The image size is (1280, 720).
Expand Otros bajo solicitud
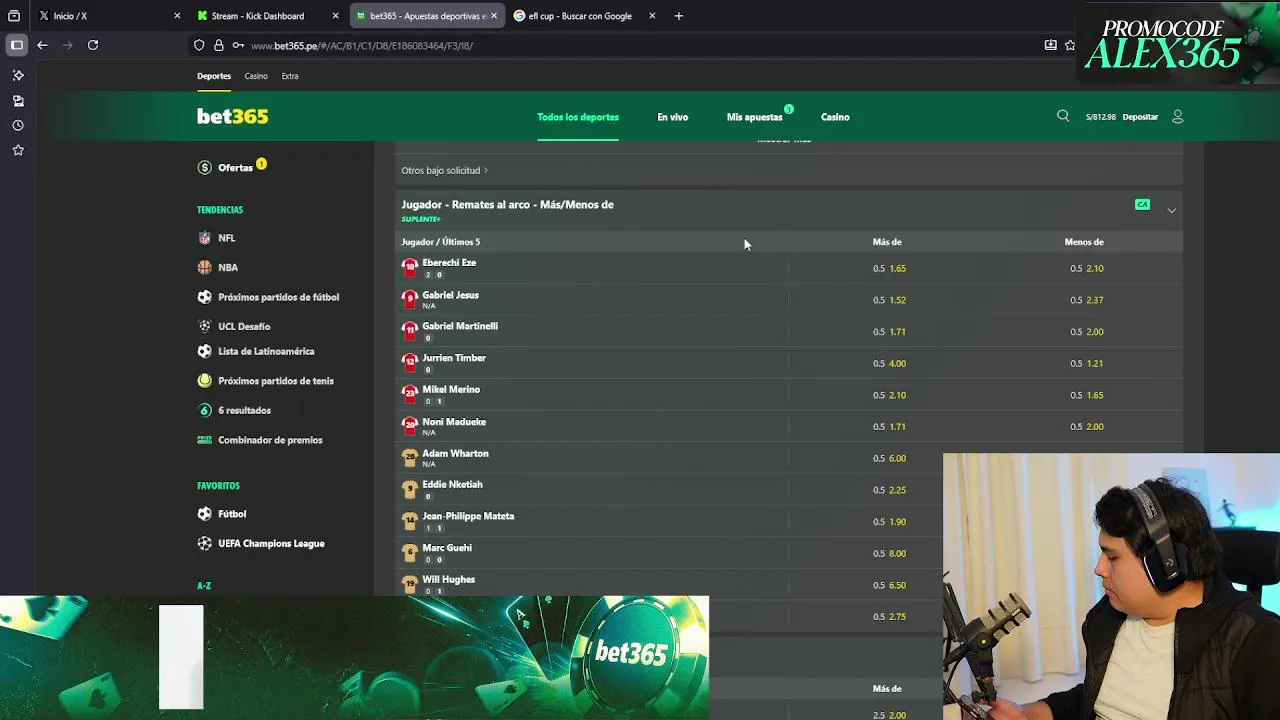(444, 170)
